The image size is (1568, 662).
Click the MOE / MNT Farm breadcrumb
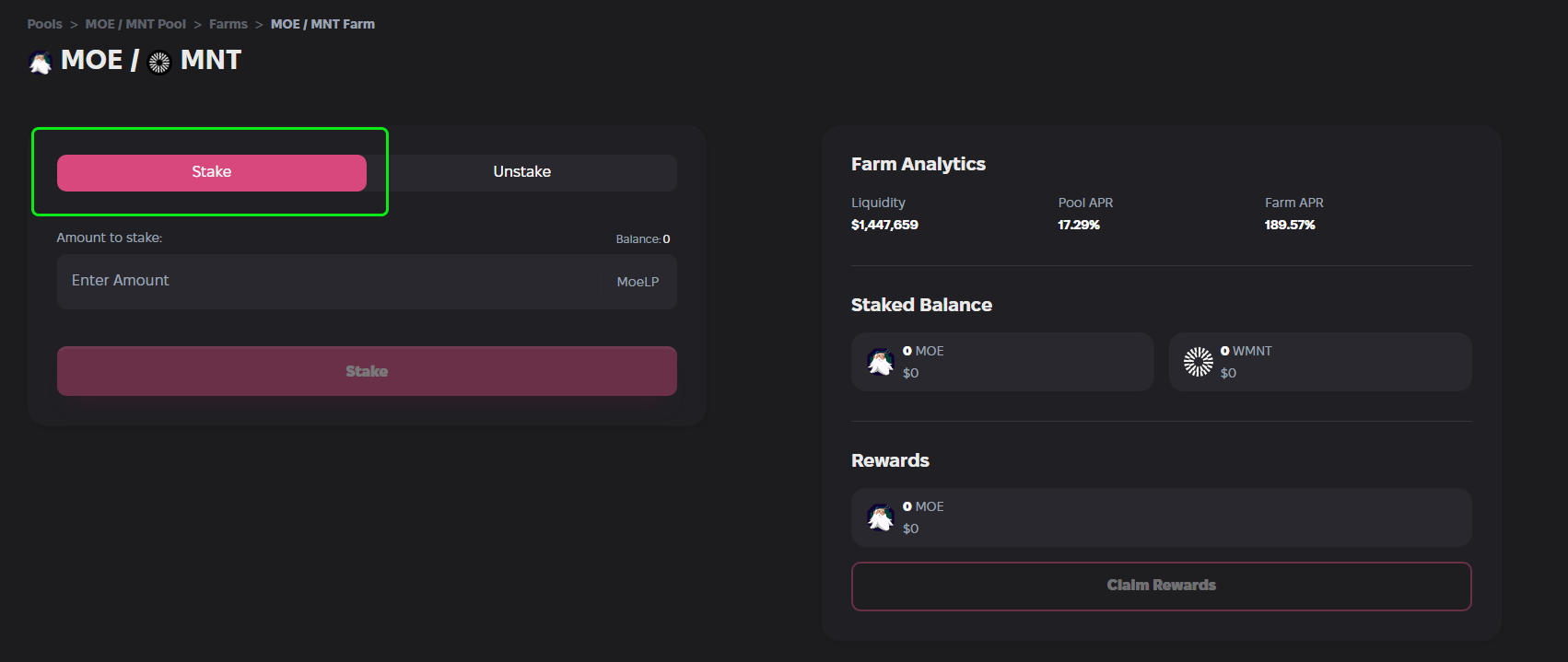coord(322,24)
